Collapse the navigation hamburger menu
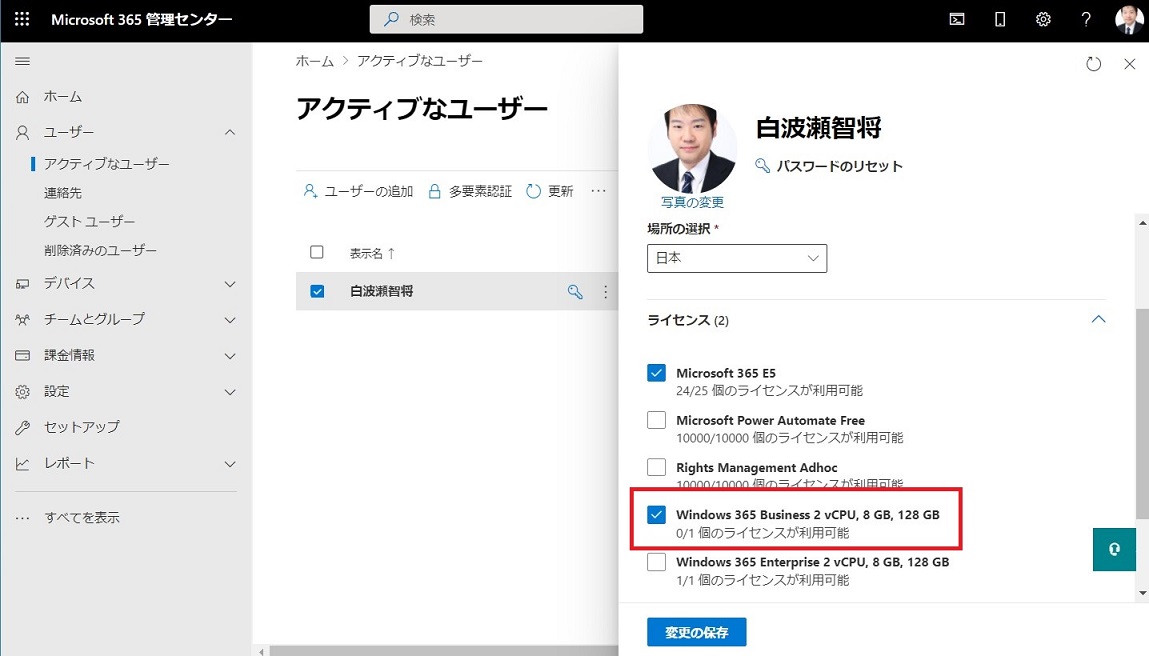Screen dimensions: 1149x656 (x=23, y=62)
